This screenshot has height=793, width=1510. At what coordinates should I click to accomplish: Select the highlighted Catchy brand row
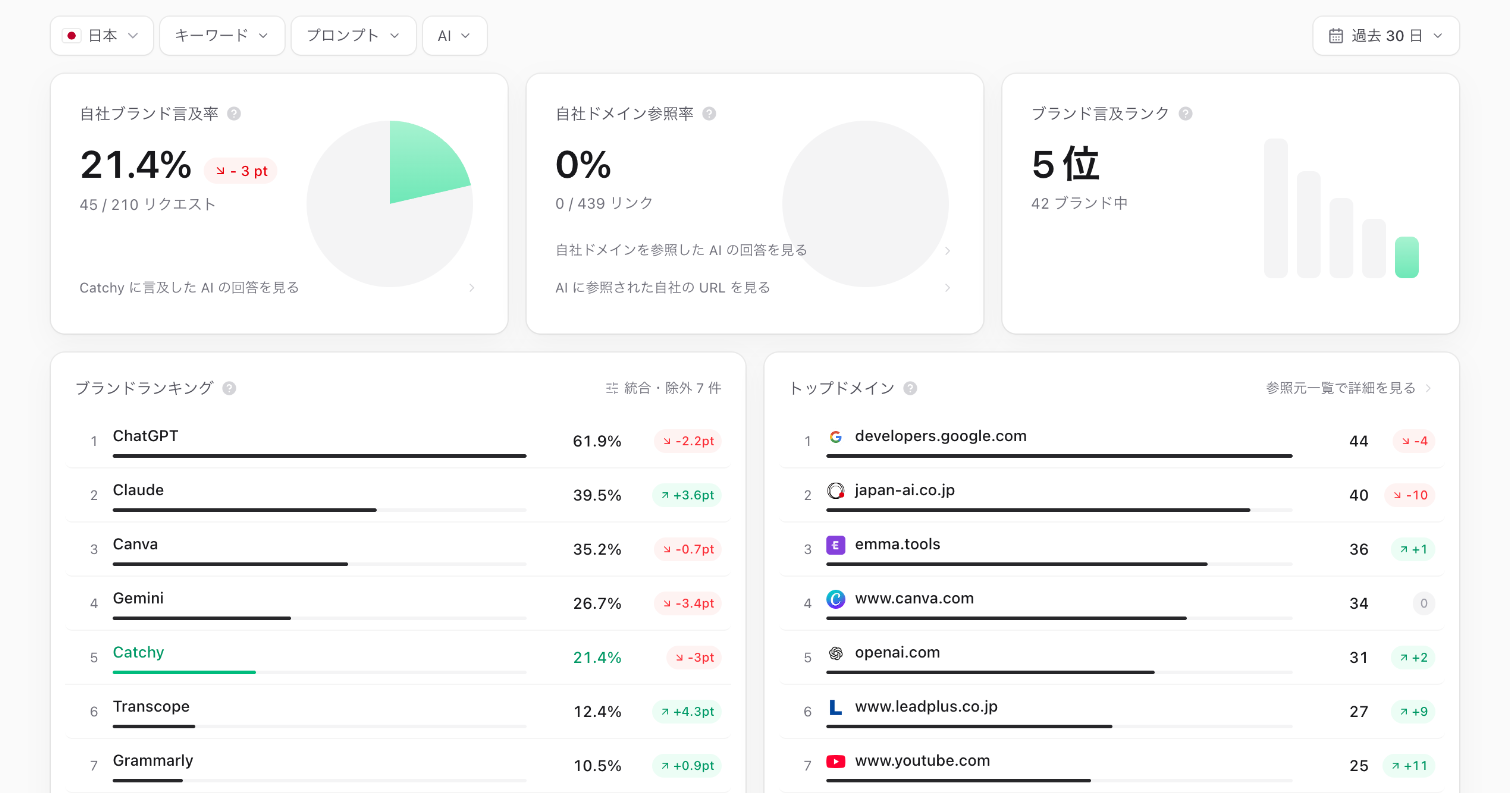click(398, 657)
